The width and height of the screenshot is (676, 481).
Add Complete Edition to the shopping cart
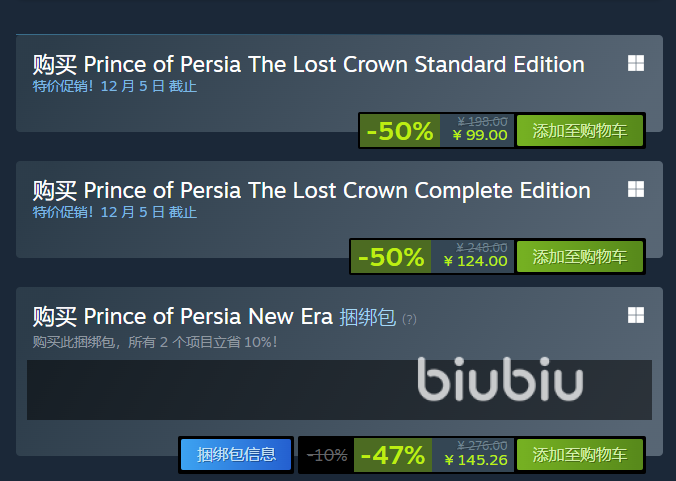pyautogui.click(x=580, y=257)
